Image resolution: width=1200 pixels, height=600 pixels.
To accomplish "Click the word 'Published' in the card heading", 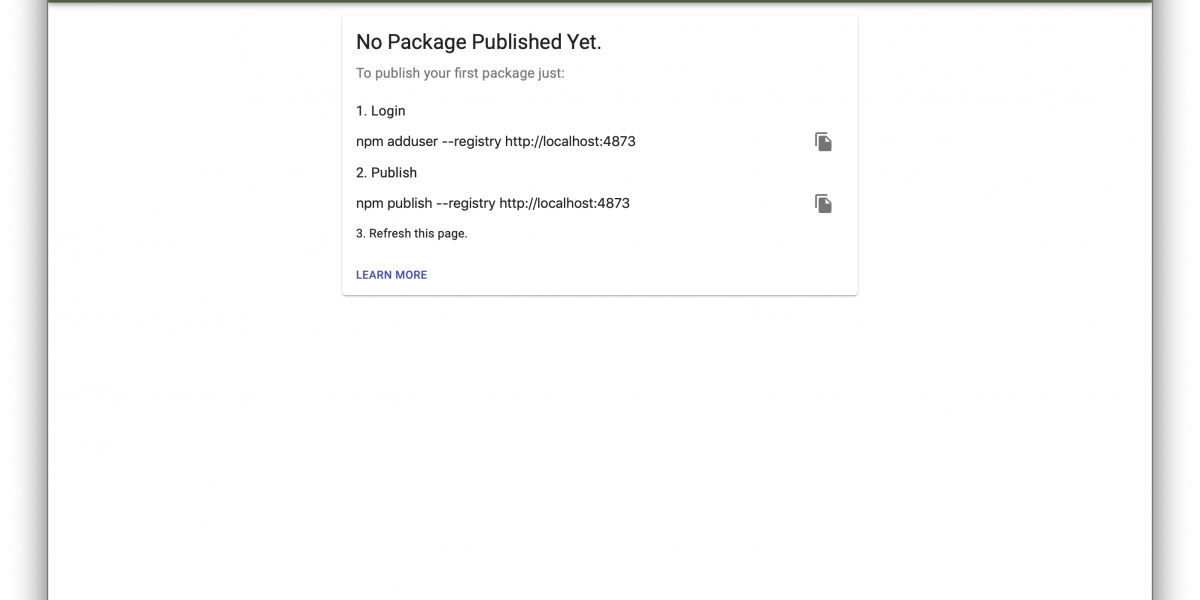I will (517, 42).
